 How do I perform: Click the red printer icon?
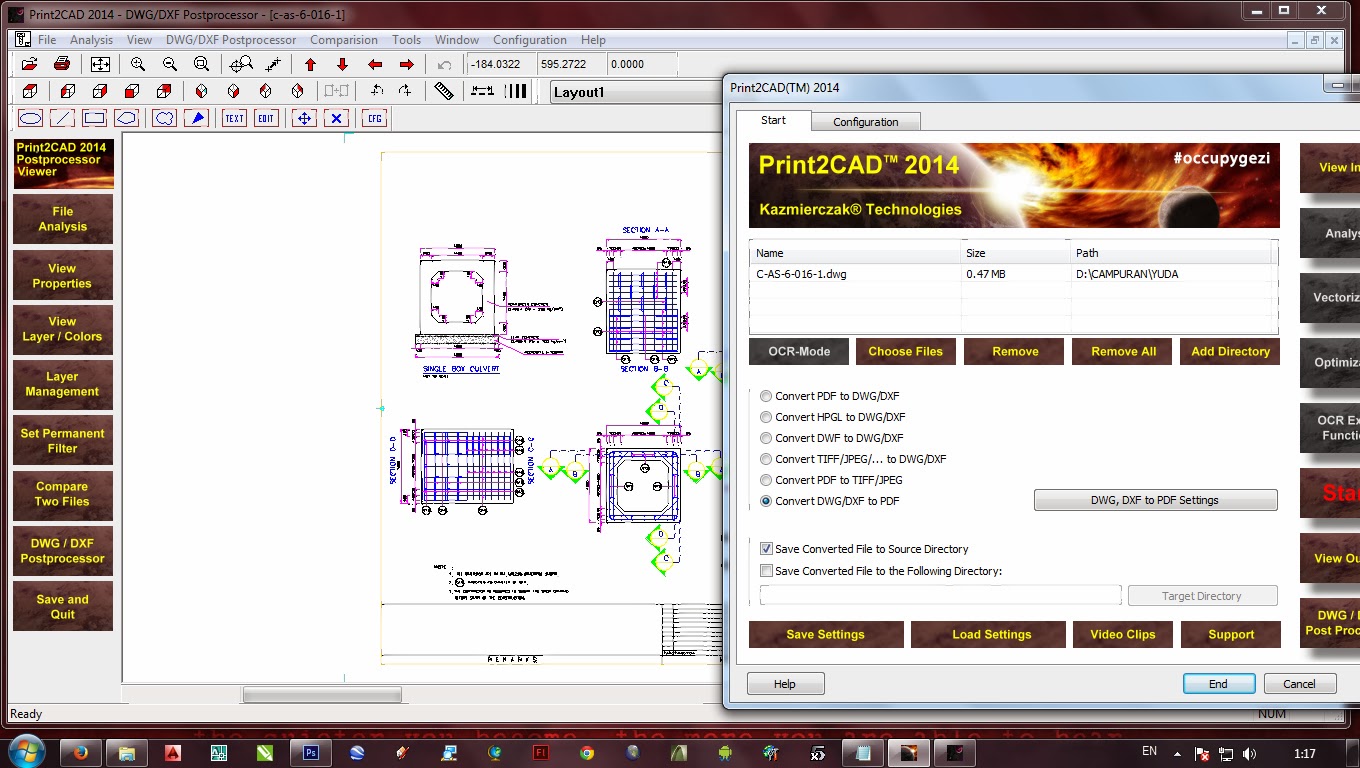(62, 64)
